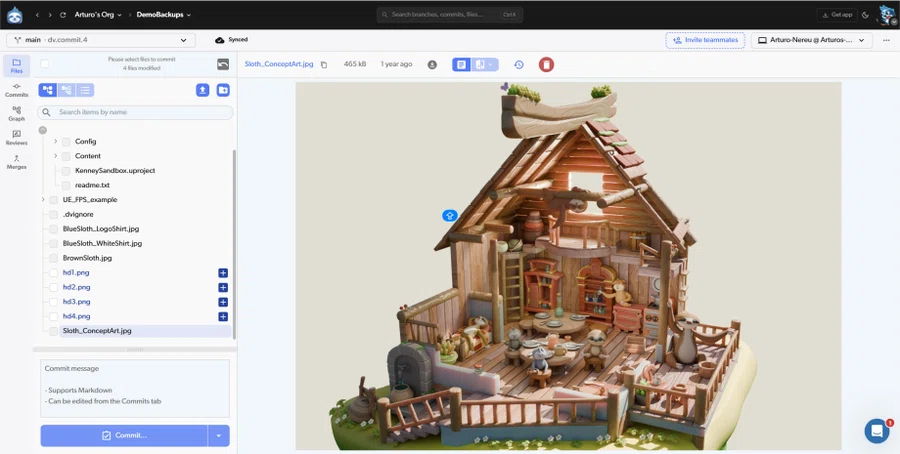
Task: Click the red delete file icon
Action: click(546, 64)
